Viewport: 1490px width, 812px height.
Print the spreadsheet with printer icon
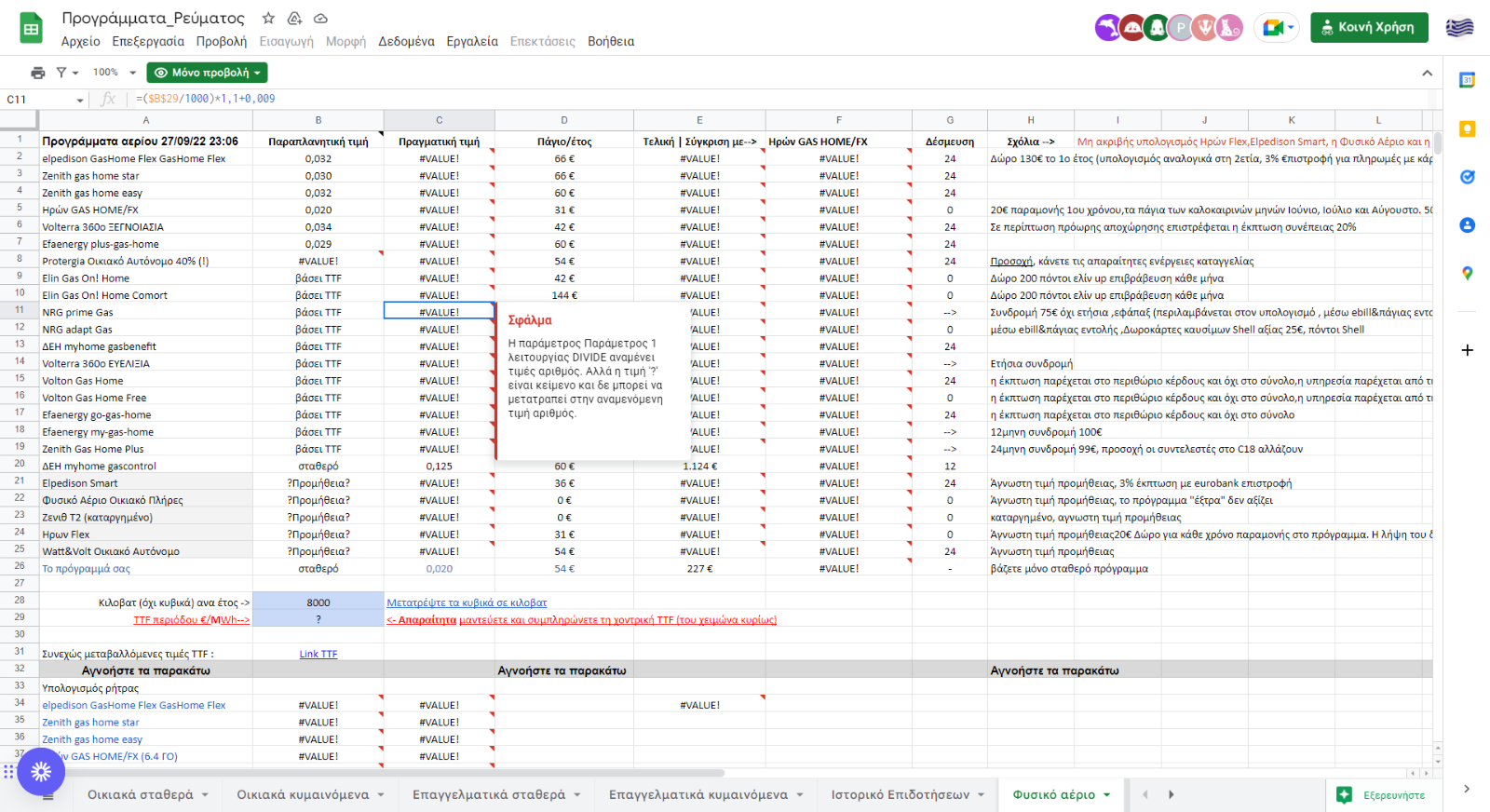point(38,73)
